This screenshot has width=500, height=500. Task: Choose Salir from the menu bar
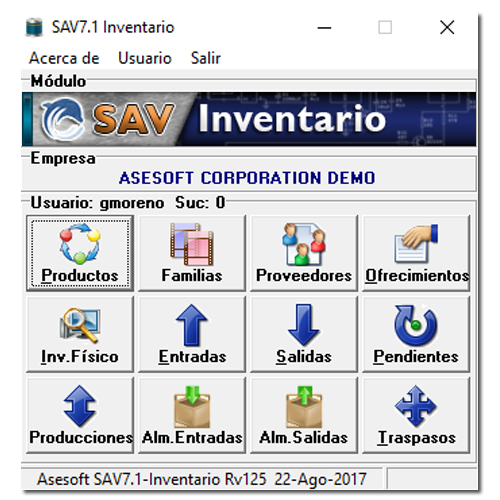(206, 58)
